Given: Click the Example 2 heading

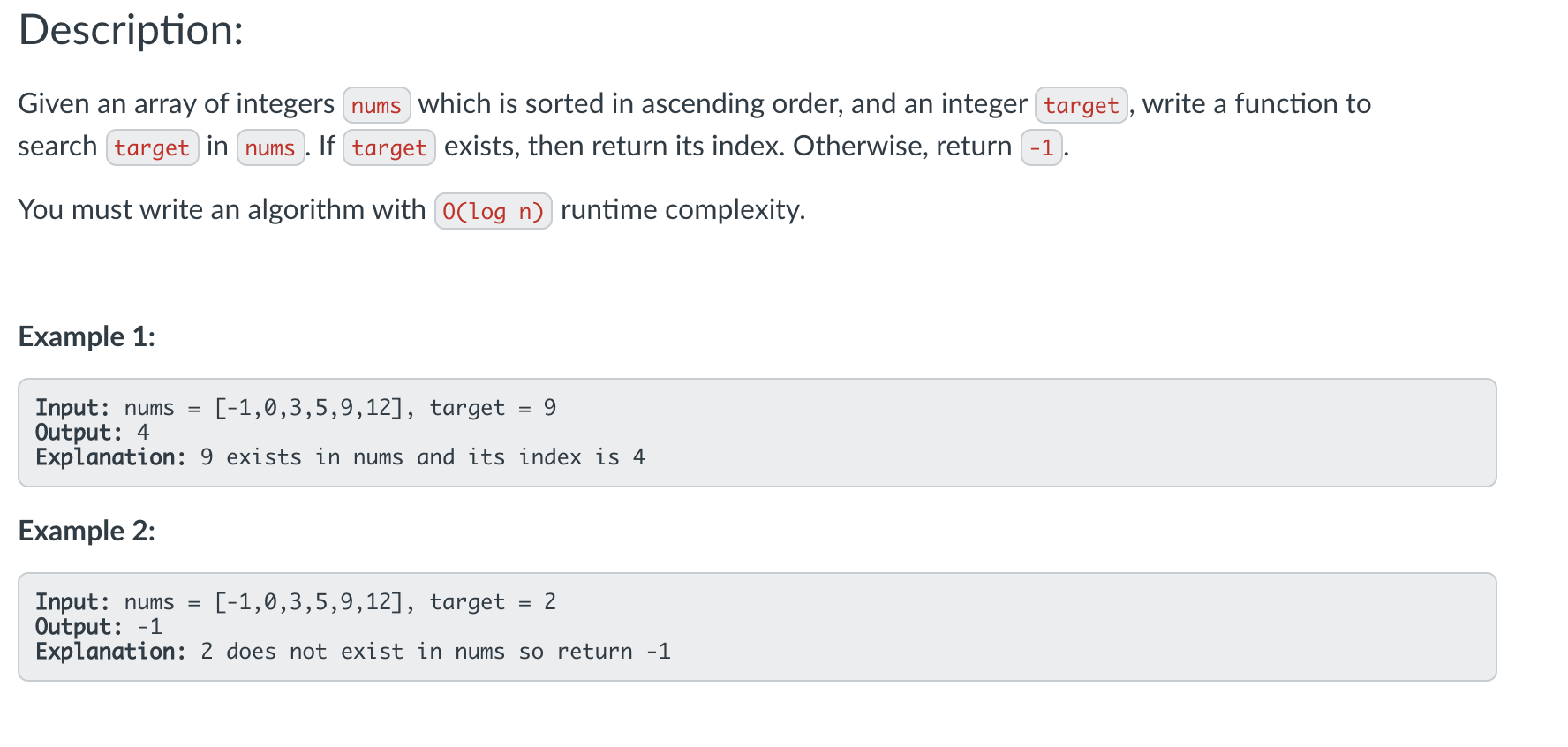Looking at the screenshot, I should [x=87, y=531].
